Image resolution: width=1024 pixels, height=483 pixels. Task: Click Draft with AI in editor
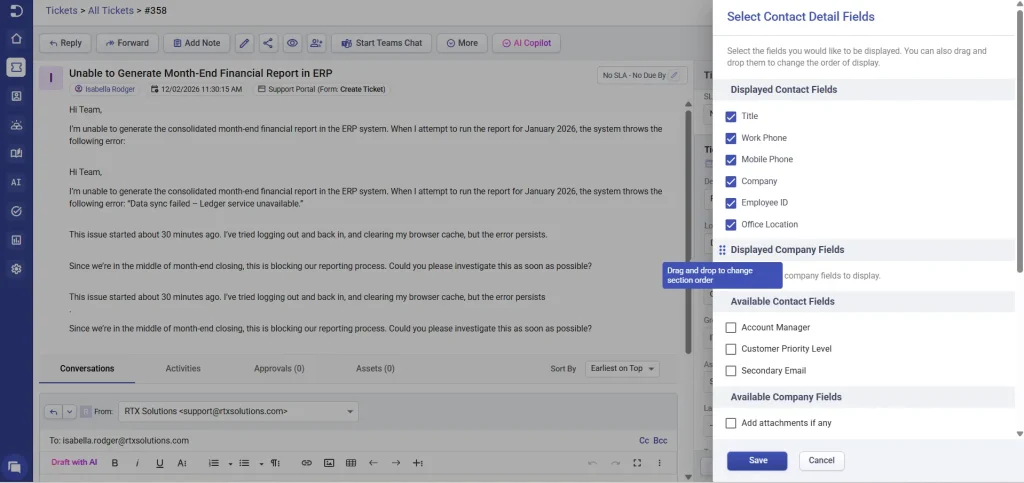(74, 463)
